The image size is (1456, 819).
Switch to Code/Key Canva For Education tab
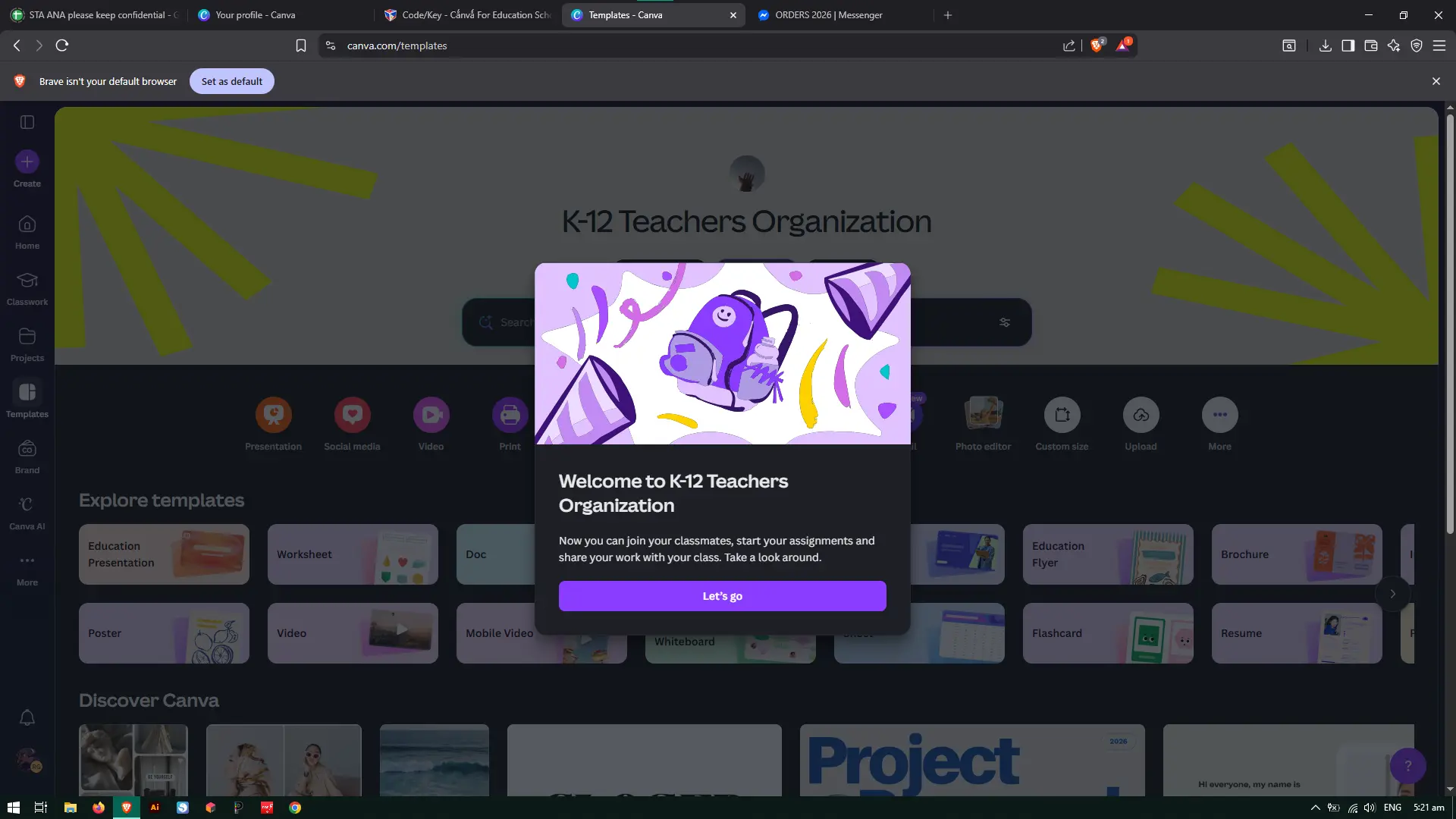pos(467,15)
